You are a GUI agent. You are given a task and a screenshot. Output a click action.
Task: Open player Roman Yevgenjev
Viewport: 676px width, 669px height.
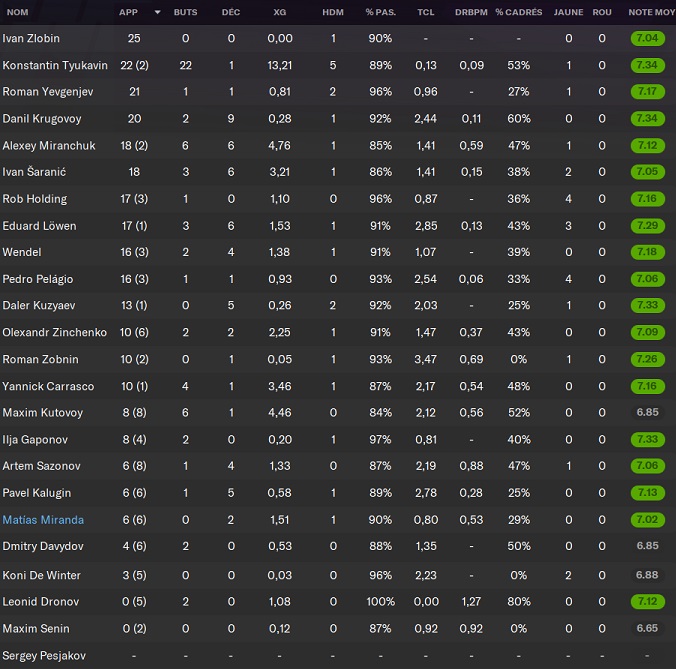tap(47, 92)
